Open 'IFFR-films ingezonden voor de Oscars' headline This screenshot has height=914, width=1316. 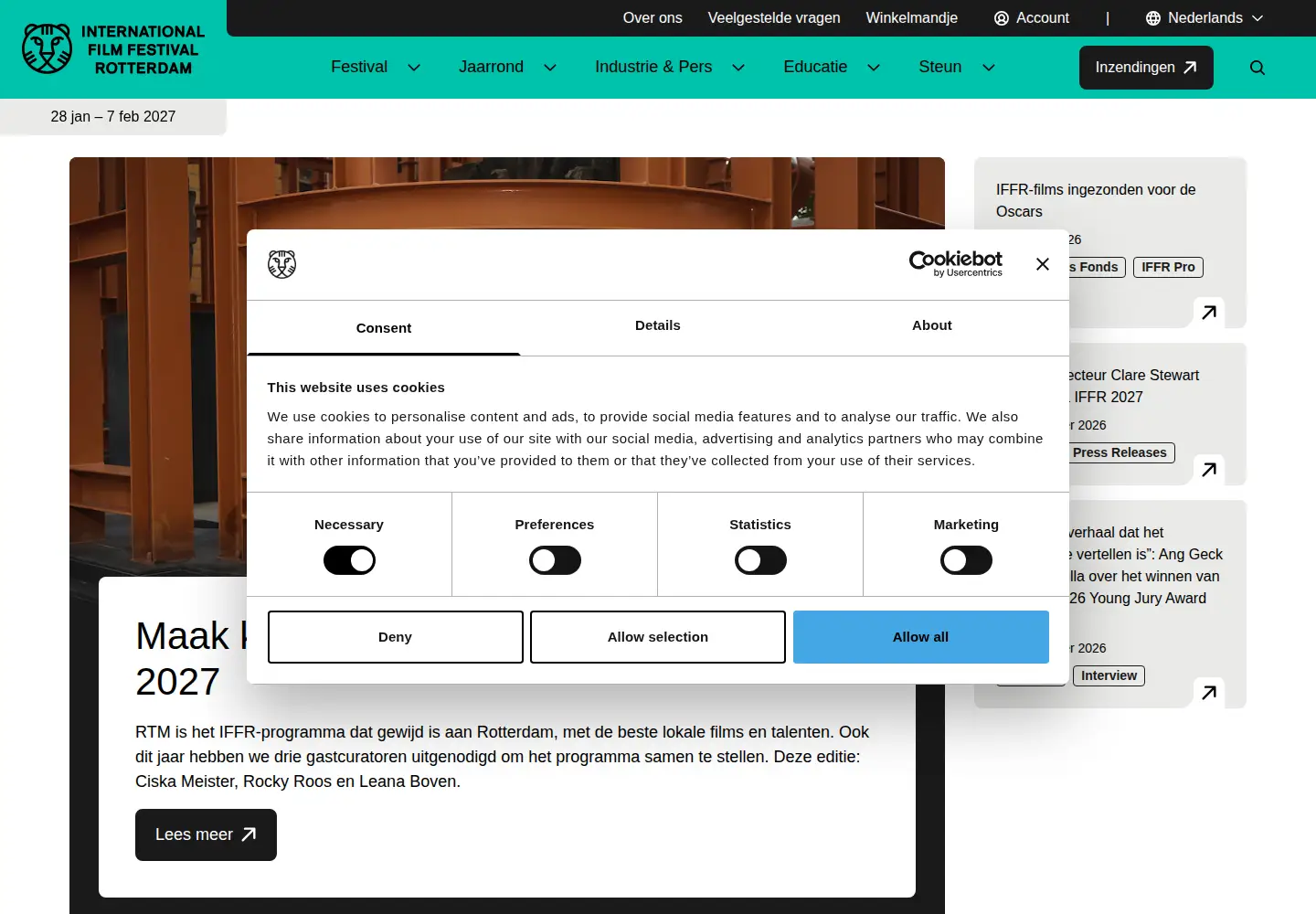[1096, 201]
